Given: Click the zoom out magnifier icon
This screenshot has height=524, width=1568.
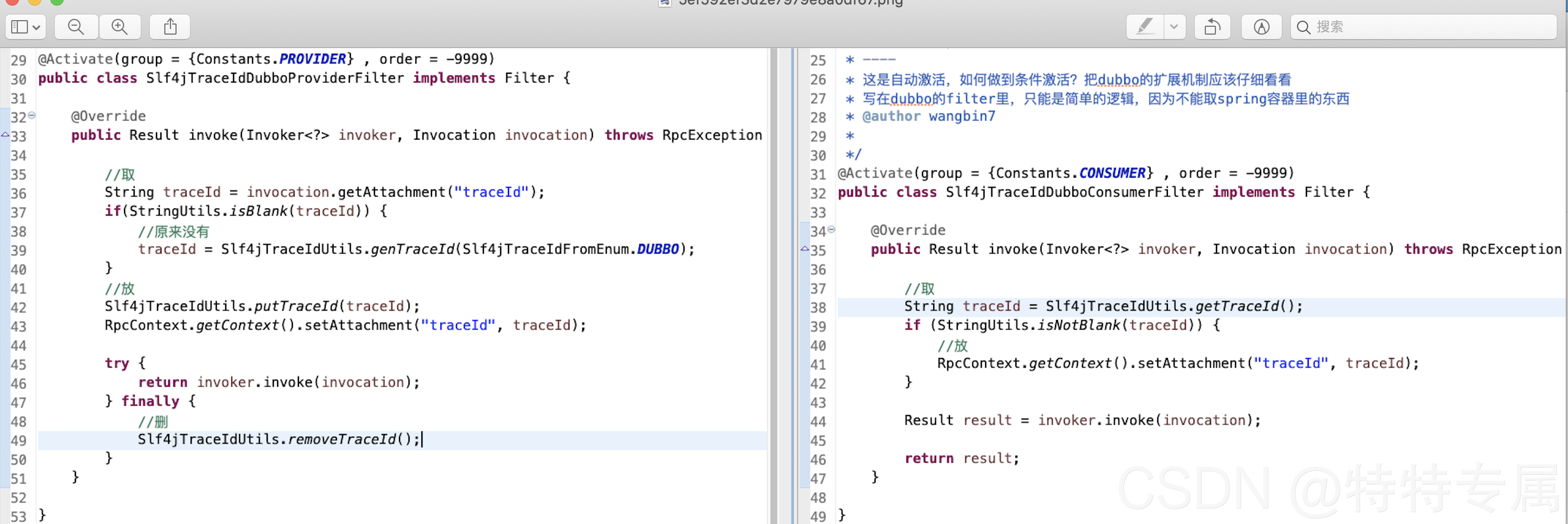Looking at the screenshot, I should 76,27.
